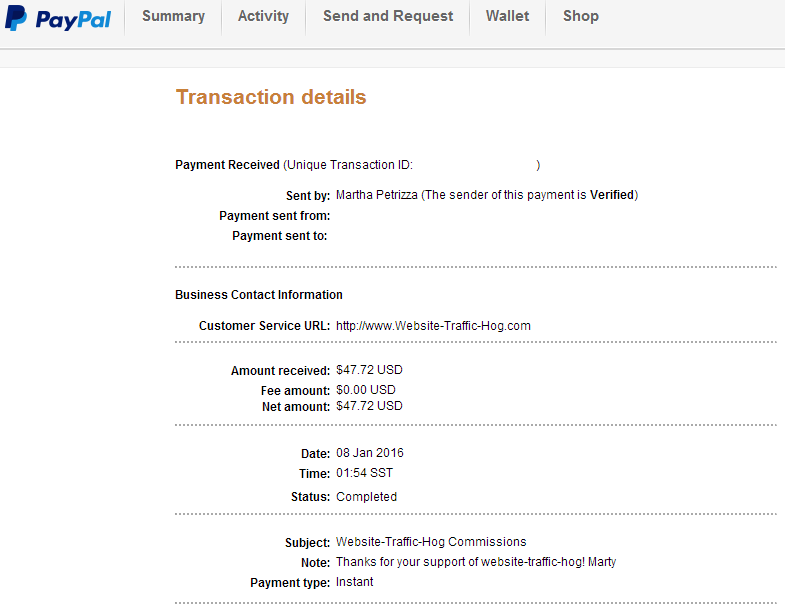Click the Instant payment type value
Viewport: 785px width, 609px height.
point(355,582)
